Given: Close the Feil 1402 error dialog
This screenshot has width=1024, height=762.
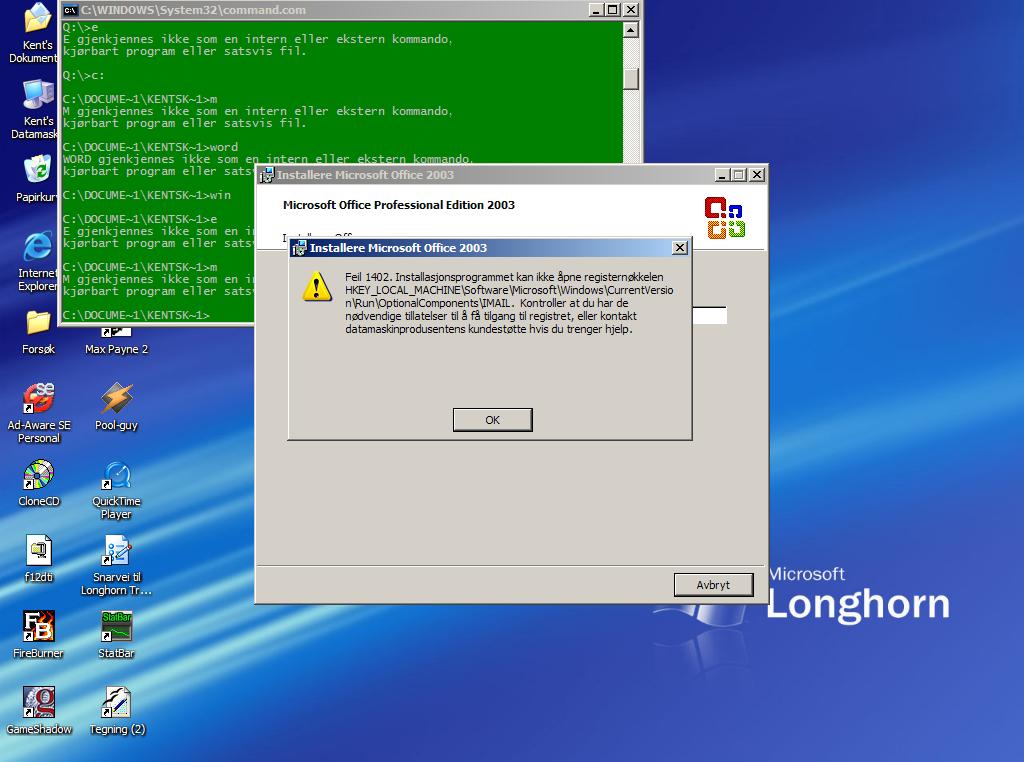Looking at the screenshot, I should (680, 247).
